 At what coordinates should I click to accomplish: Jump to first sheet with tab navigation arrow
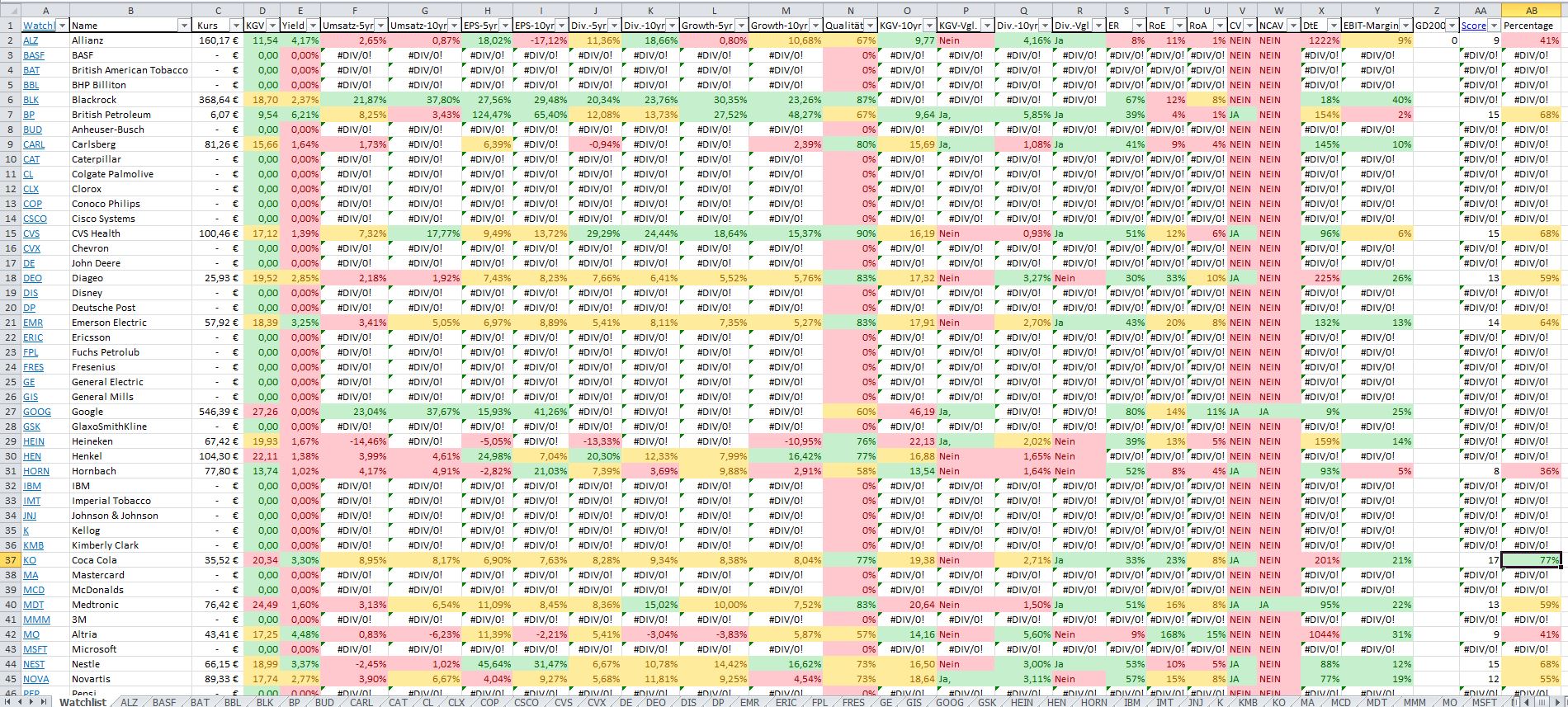pos(7,701)
